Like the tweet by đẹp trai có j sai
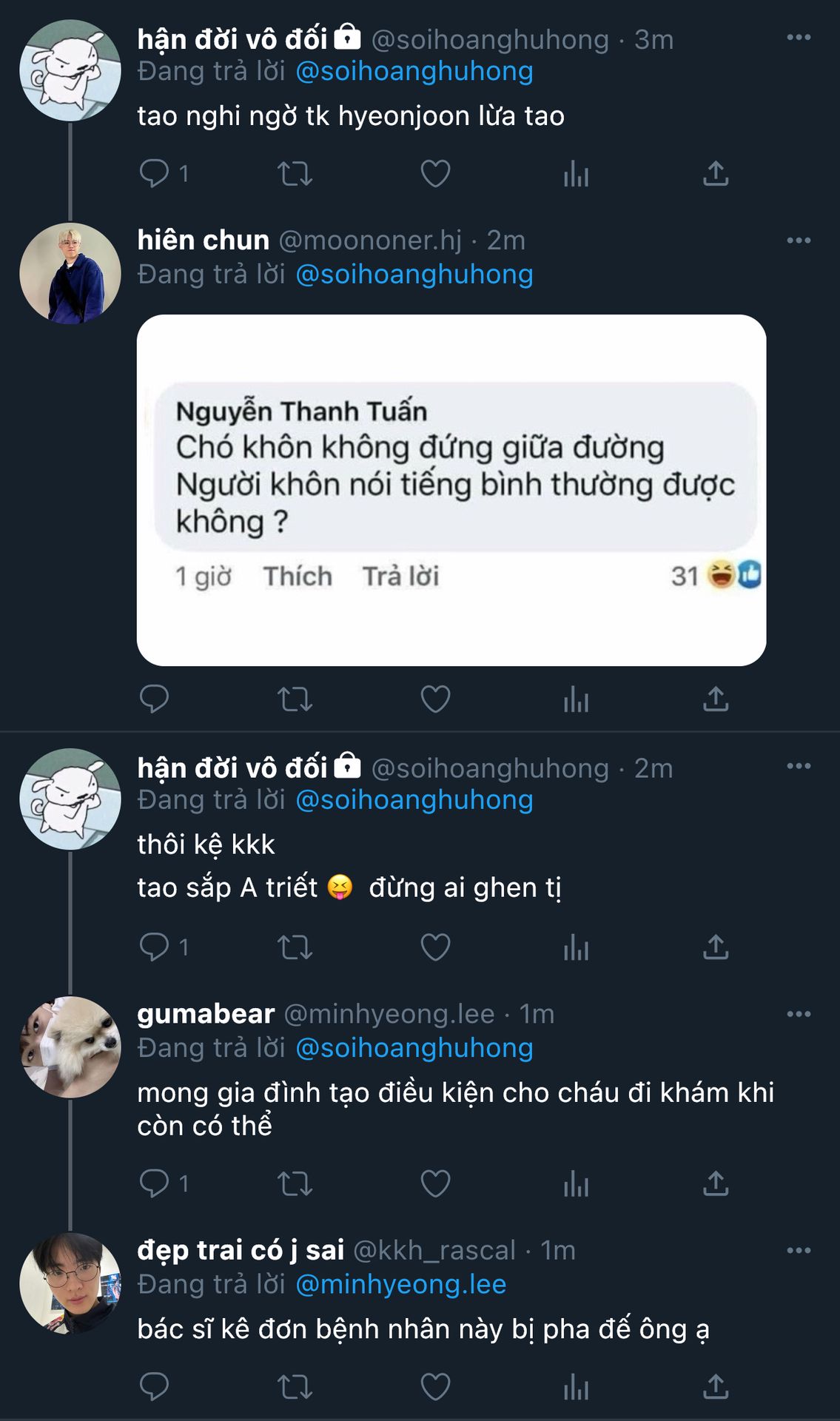Viewport: 840px width, 1421px height. pos(435,1386)
